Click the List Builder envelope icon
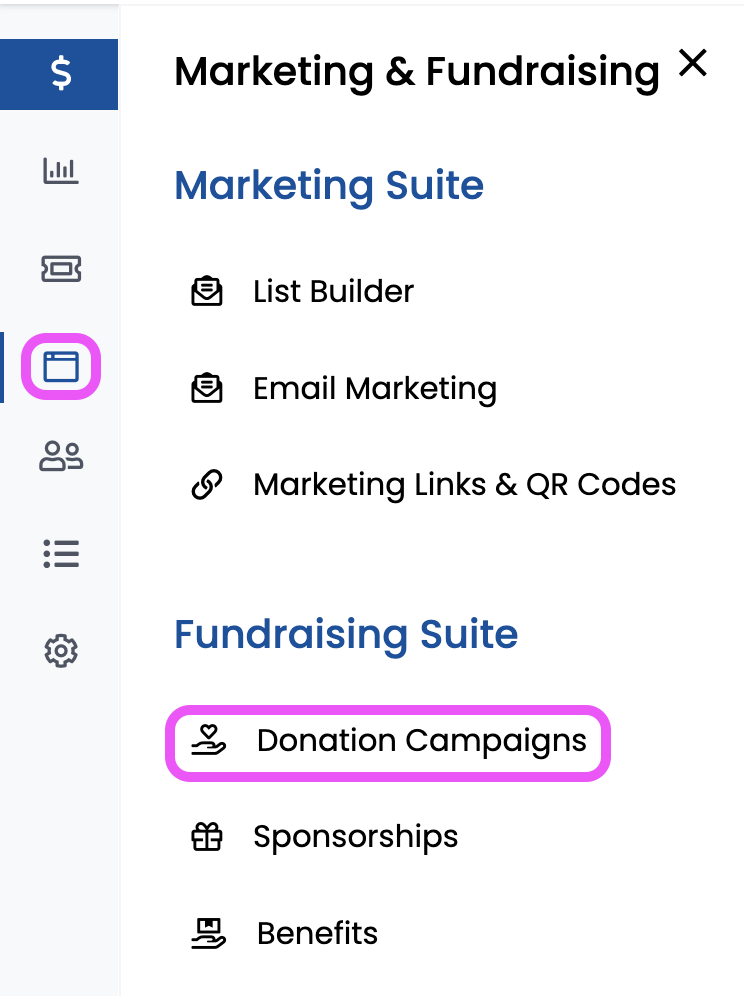 [x=207, y=292]
